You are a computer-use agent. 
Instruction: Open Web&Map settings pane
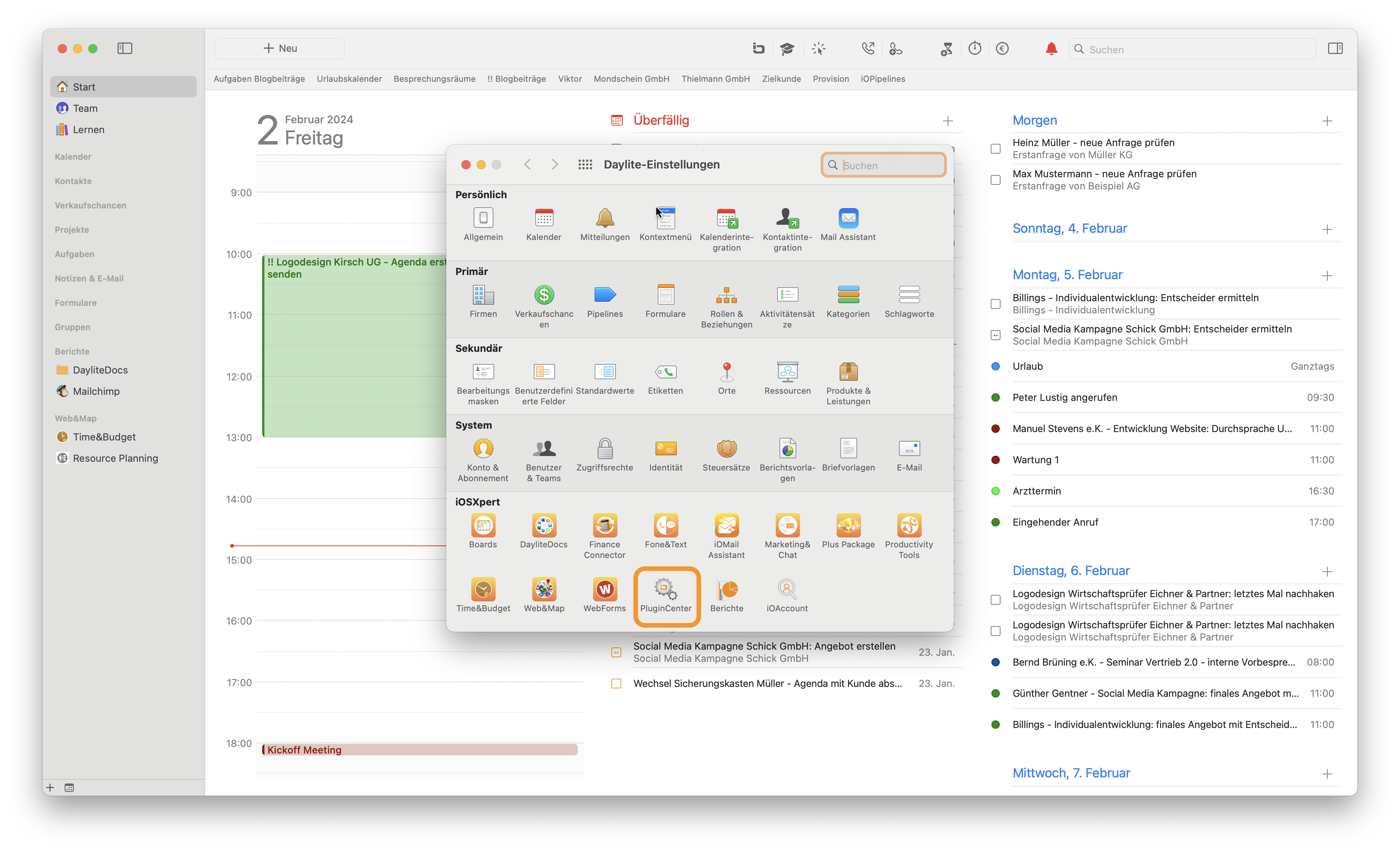[x=544, y=595]
